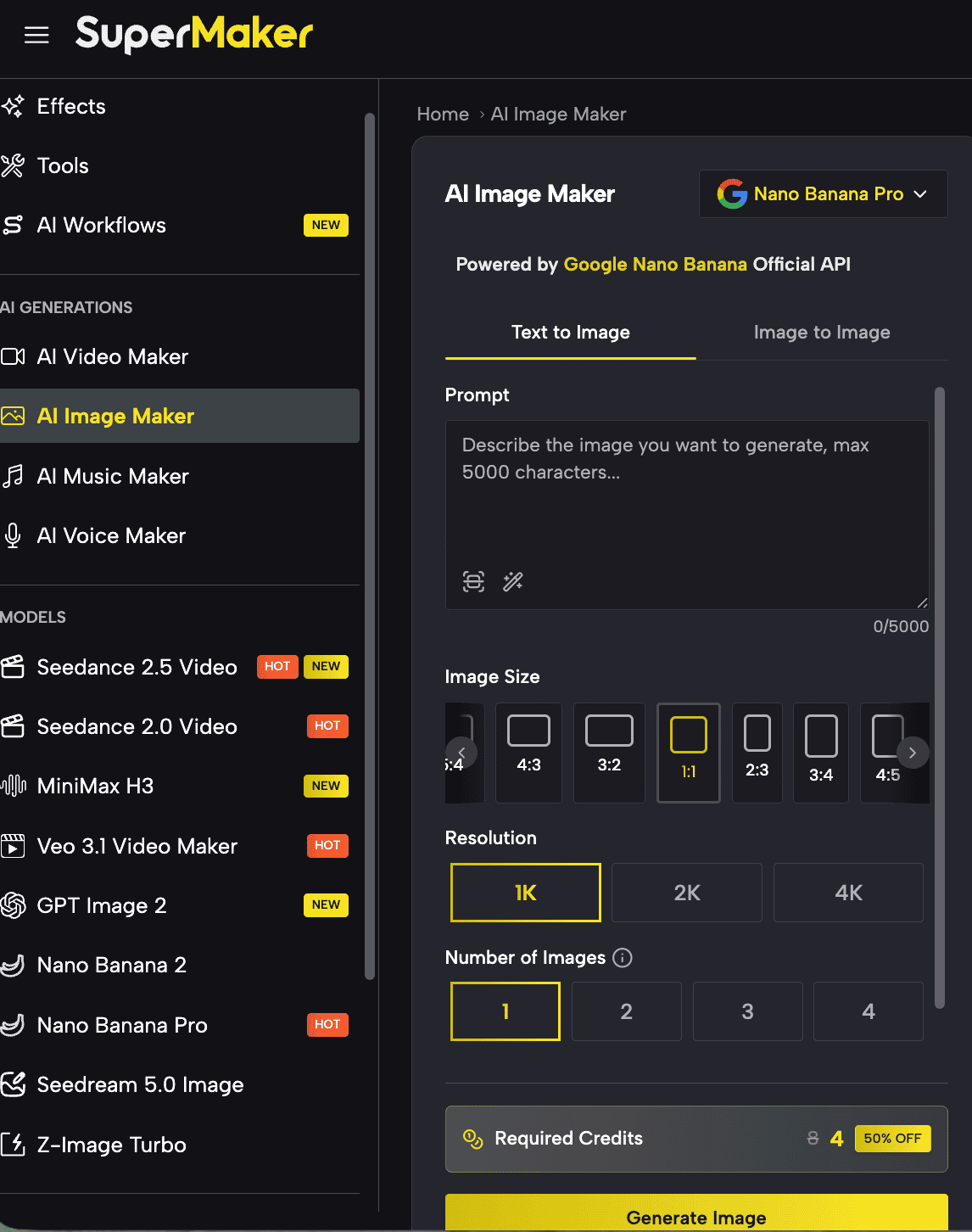The height and width of the screenshot is (1232, 972).
Task: Click the prompt box resize handle
Action: [x=922, y=602]
